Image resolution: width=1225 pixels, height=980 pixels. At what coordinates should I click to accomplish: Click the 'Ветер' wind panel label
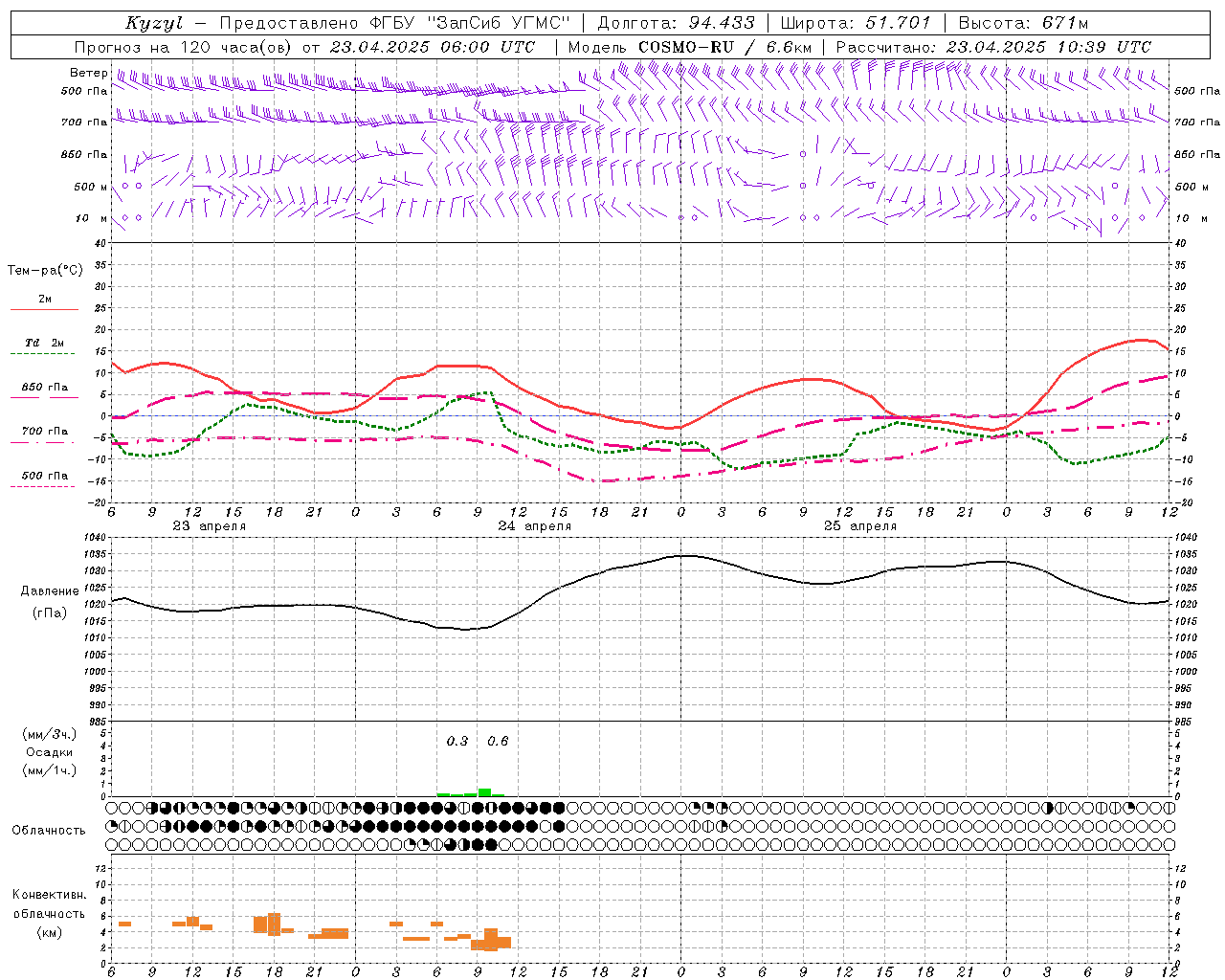pyautogui.click(x=89, y=73)
